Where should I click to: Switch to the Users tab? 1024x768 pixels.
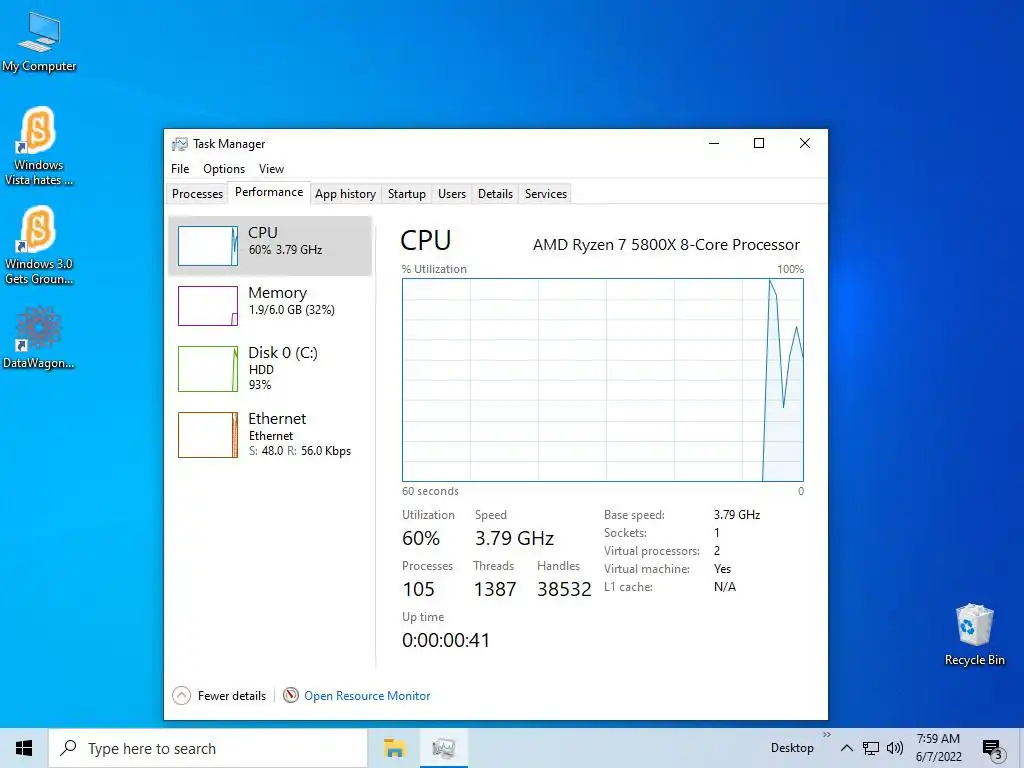[x=452, y=194]
